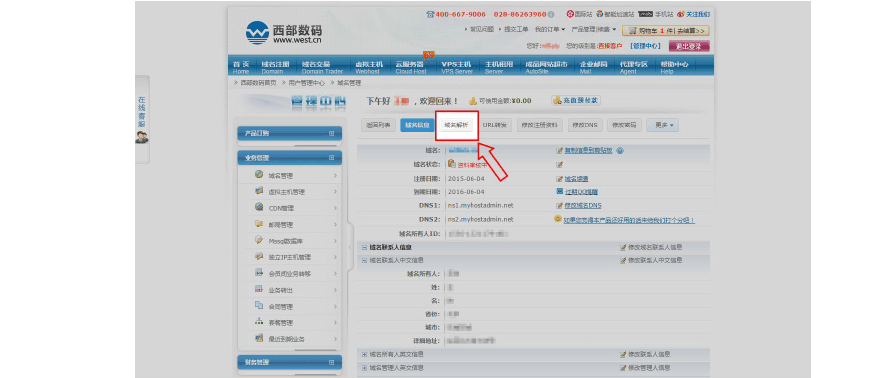Open the URL转发 tab
This screenshot has height=378, width=893.
[495, 125]
